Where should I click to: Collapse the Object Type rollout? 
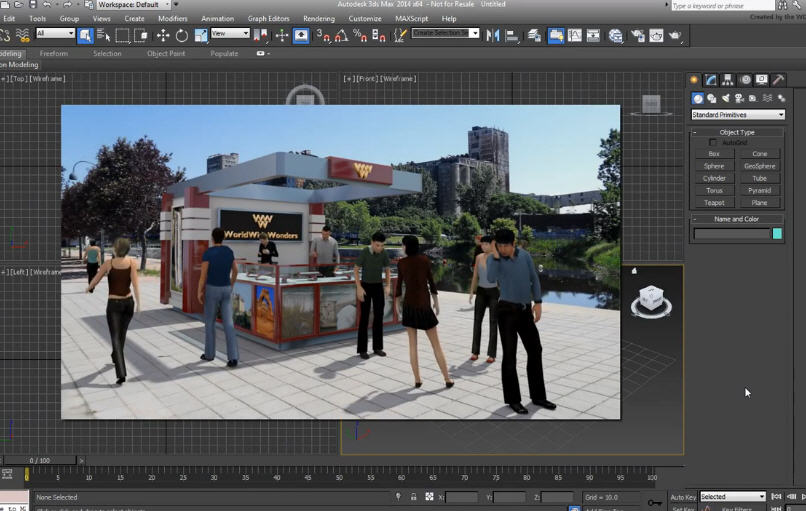tap(737, 132)
